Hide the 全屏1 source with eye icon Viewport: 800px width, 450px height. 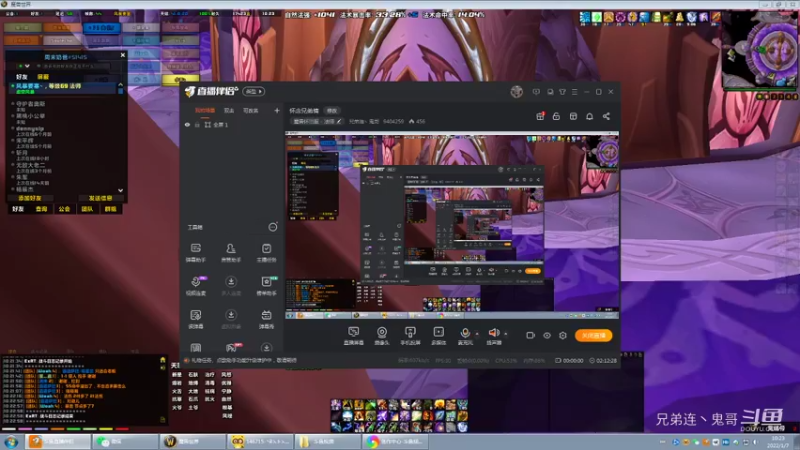click(x=187, y=125)
